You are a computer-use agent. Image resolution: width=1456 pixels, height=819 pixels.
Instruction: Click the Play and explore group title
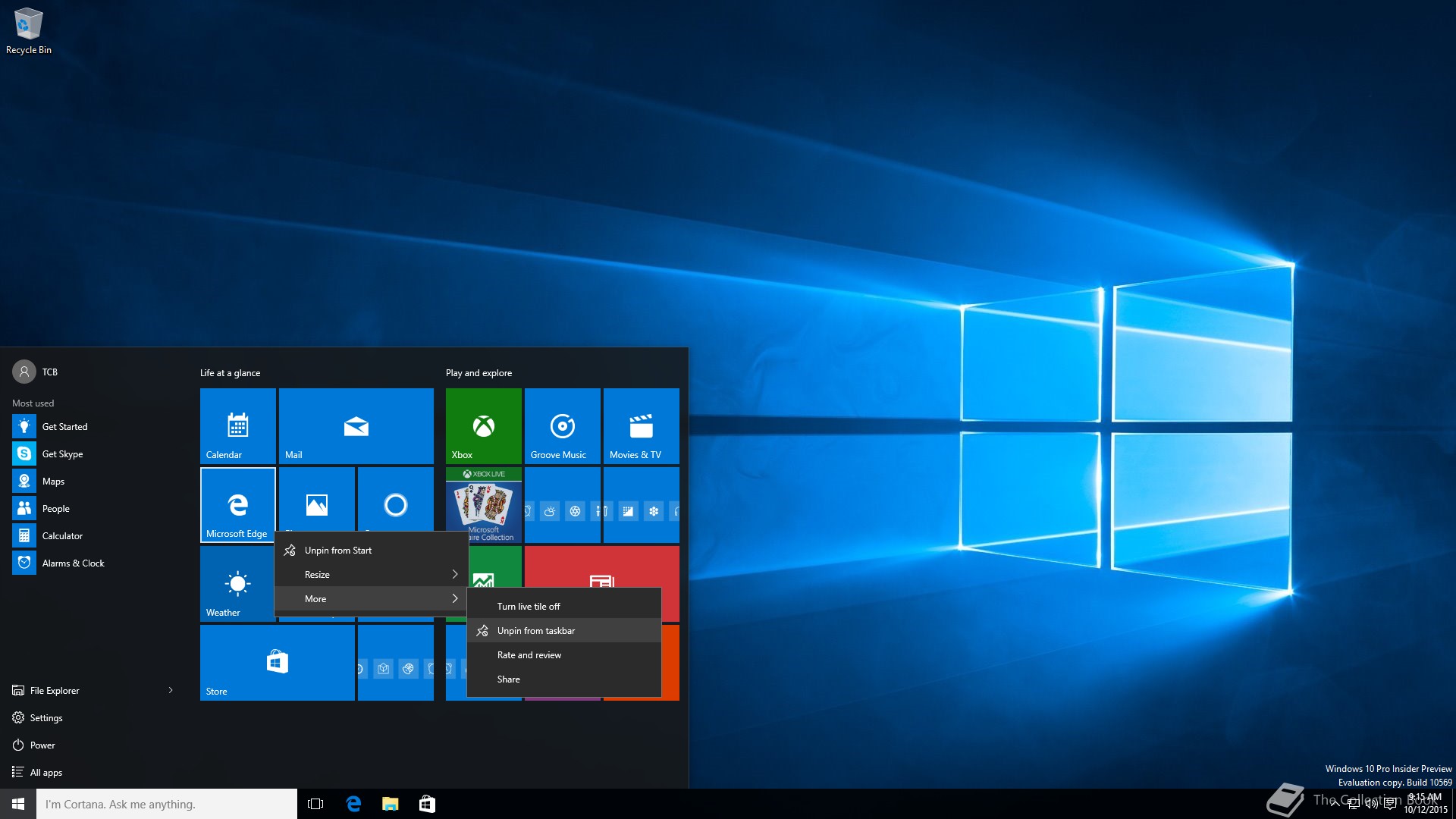point(479,373)
